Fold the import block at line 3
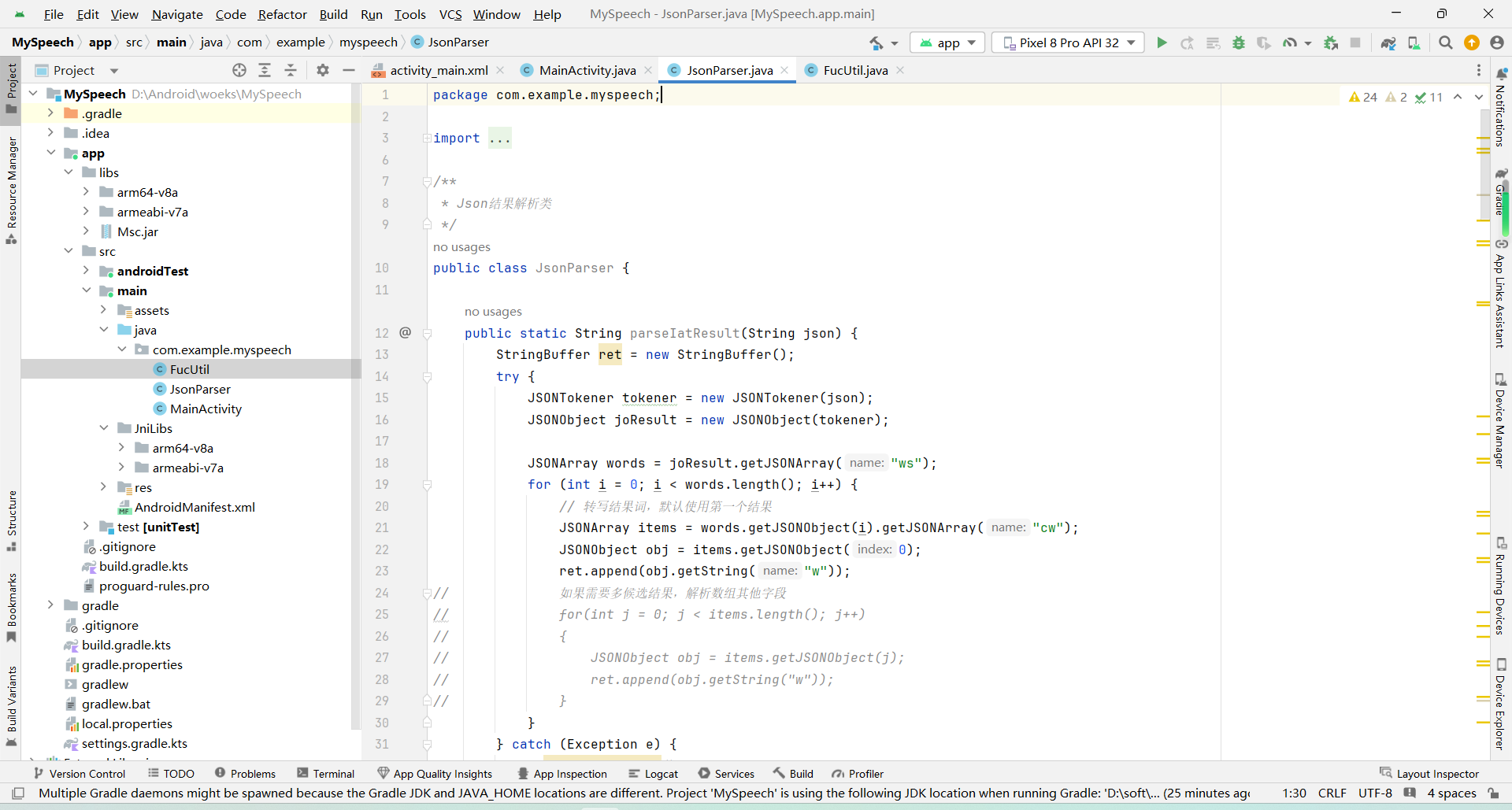This screenshot has width=1512, height=810. (427, 139)
